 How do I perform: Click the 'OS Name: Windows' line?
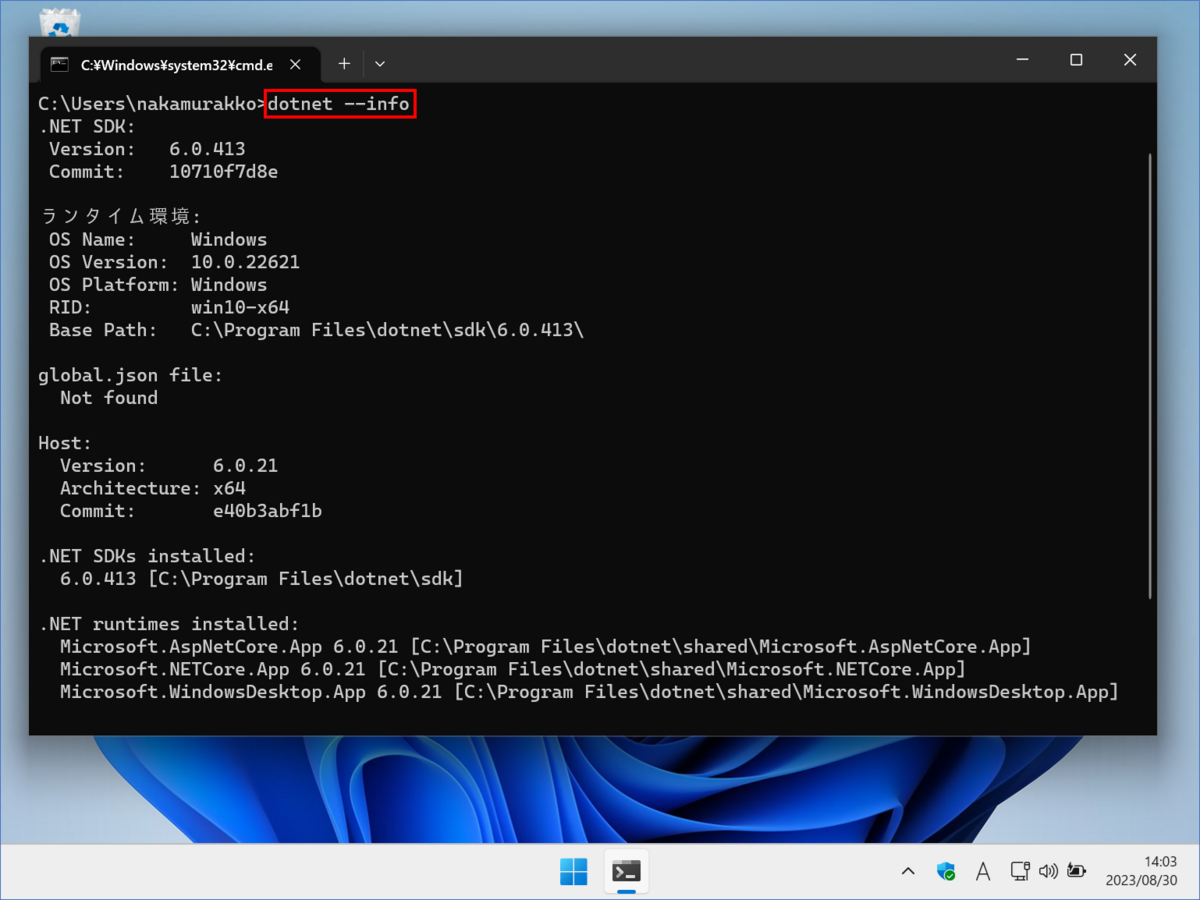point(158,240)
